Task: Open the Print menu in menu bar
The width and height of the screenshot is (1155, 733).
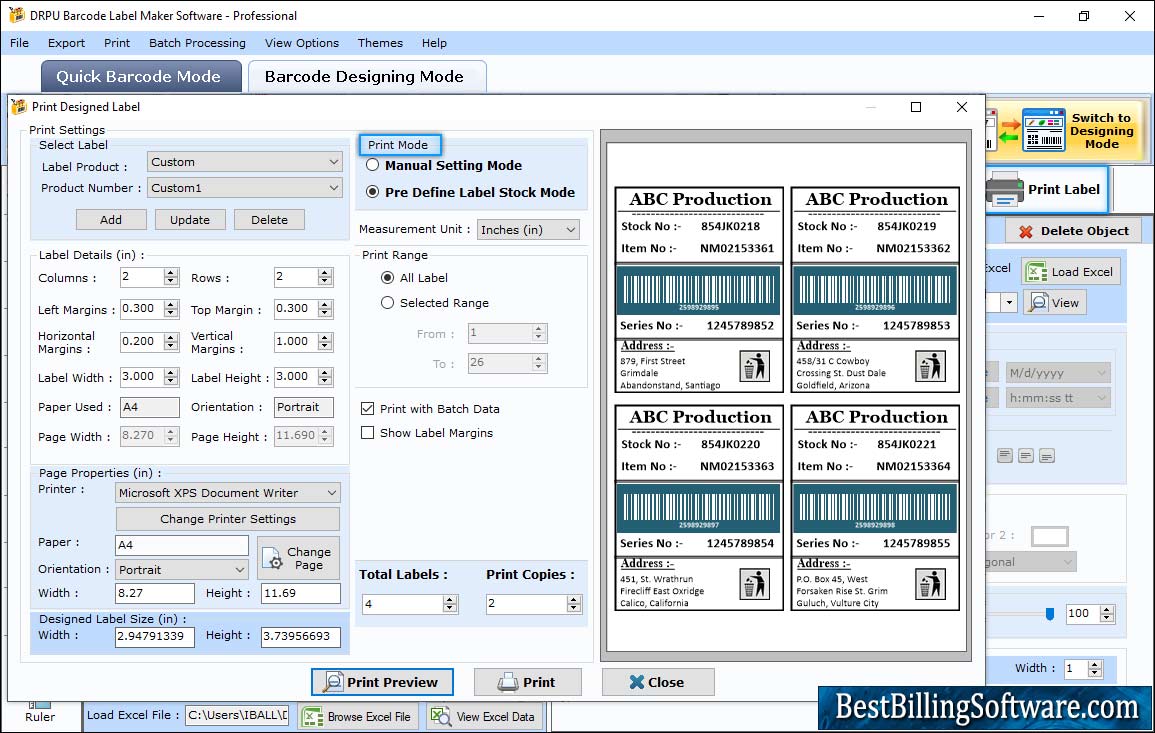Action: pos(116,43)
